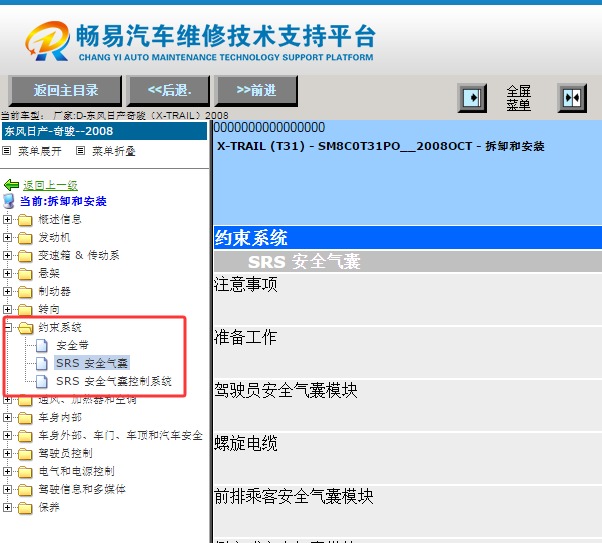Expand the 电气和电源控制 tree node
Image resolution: width=602 pixels, height=543 pixels.
coord(7,471)
